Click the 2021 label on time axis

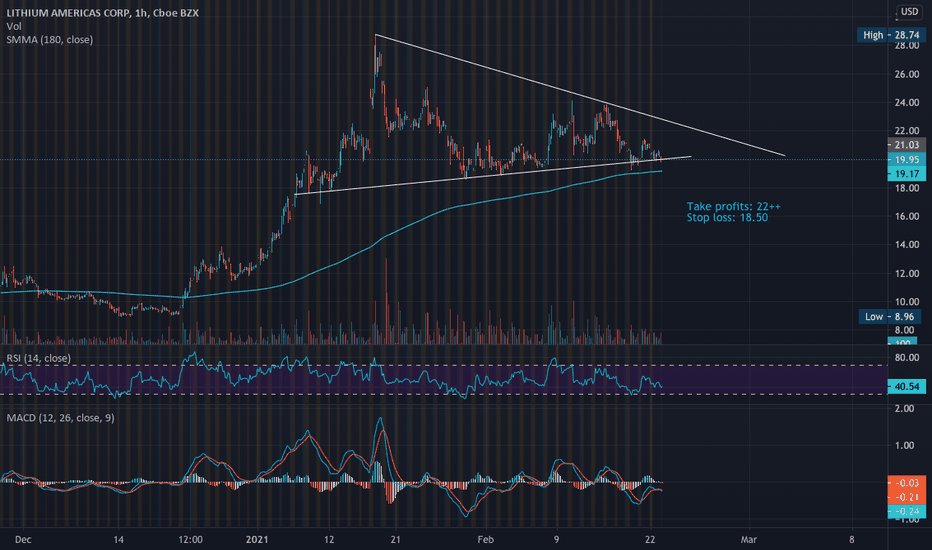(257, 540)
